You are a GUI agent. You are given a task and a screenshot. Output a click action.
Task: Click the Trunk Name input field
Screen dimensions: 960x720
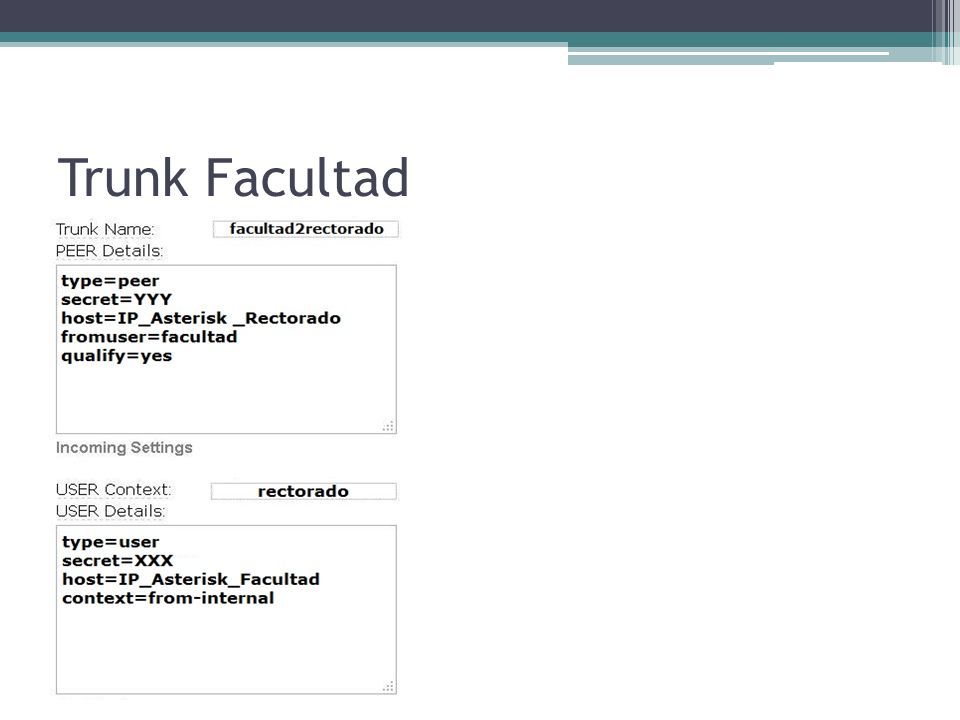click(306, 229)
